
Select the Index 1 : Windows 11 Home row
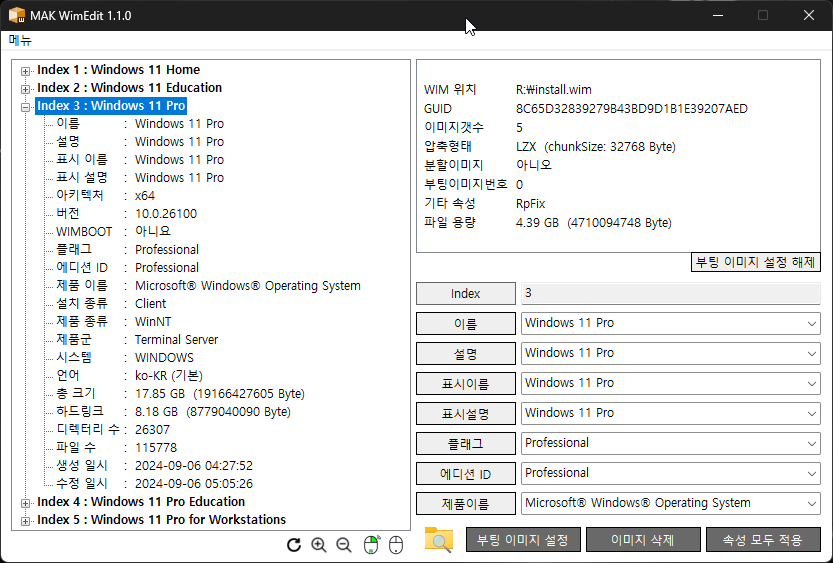coord(118,70)
